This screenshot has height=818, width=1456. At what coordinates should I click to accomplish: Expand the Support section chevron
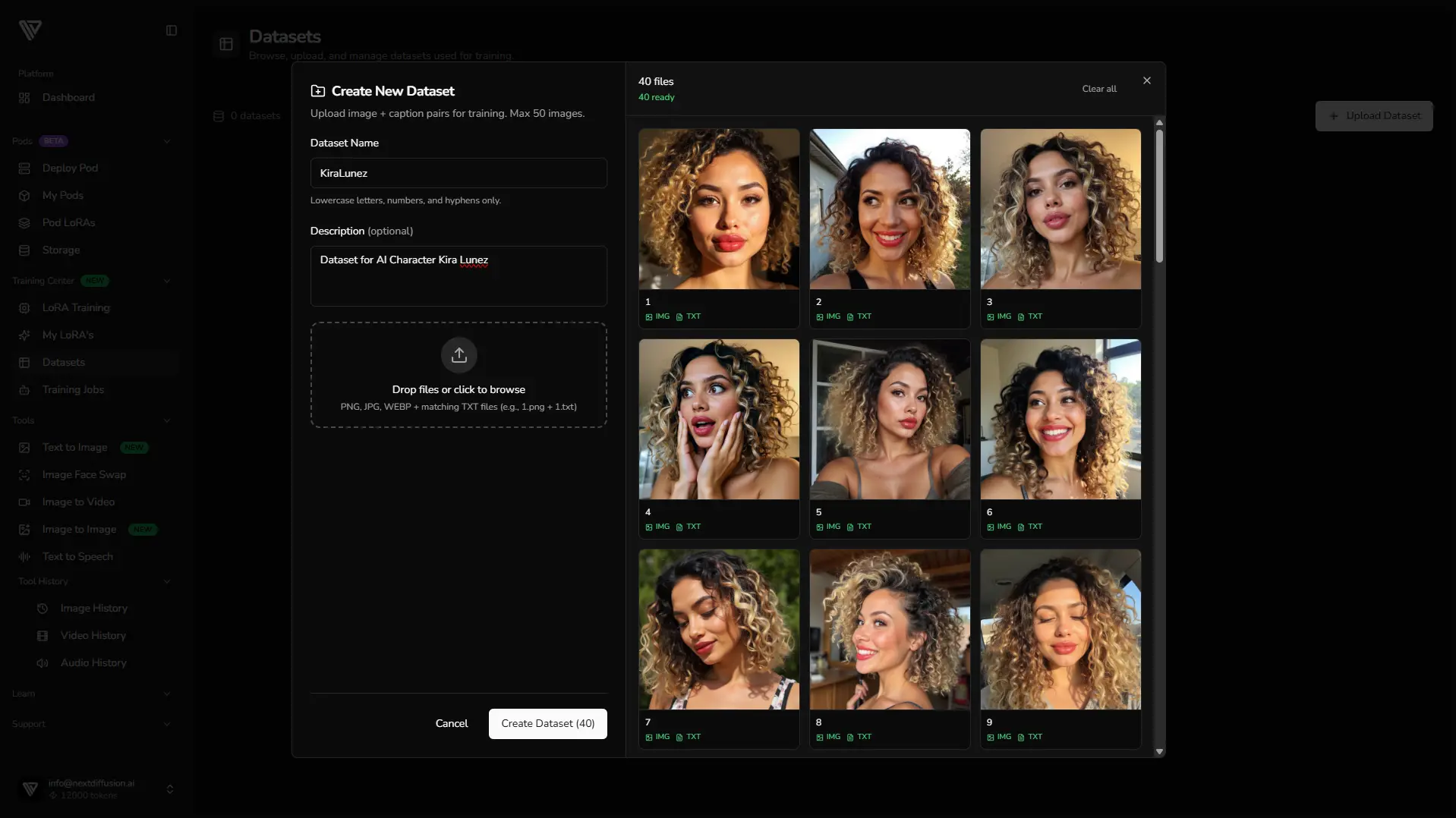point(167,724)
